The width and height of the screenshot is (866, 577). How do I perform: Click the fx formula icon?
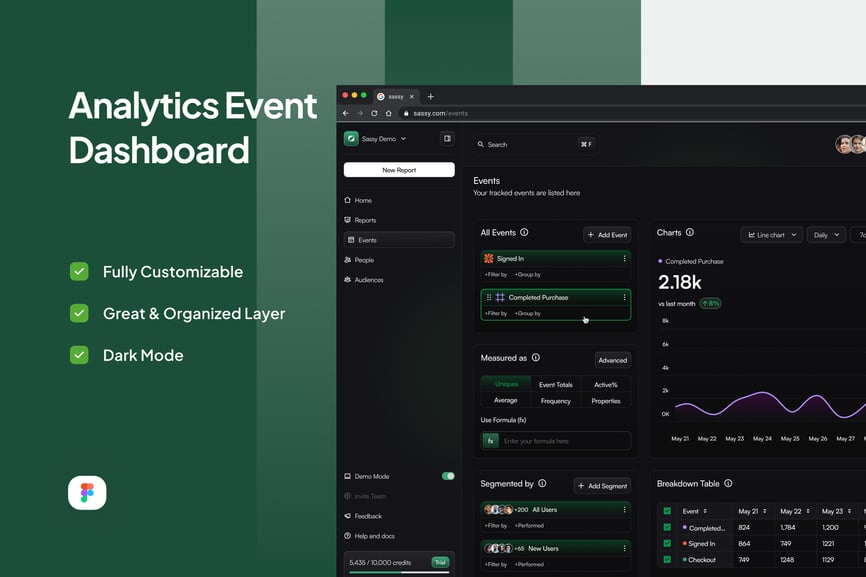[491, 441]
